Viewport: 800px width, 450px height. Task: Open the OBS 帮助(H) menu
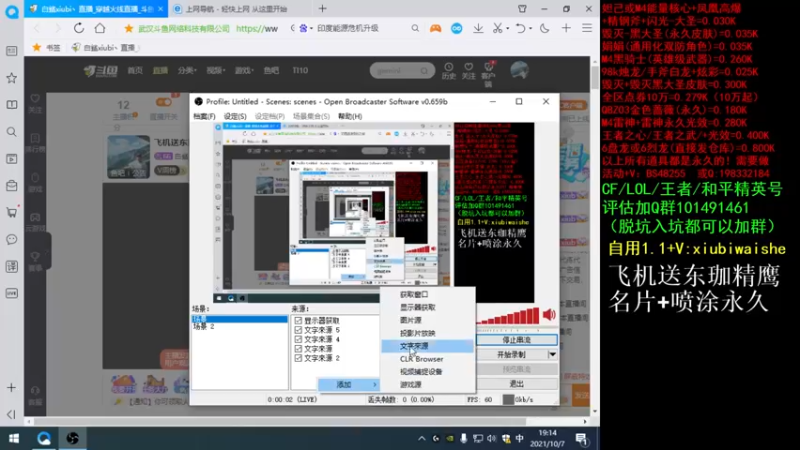[x=350, y=116]
